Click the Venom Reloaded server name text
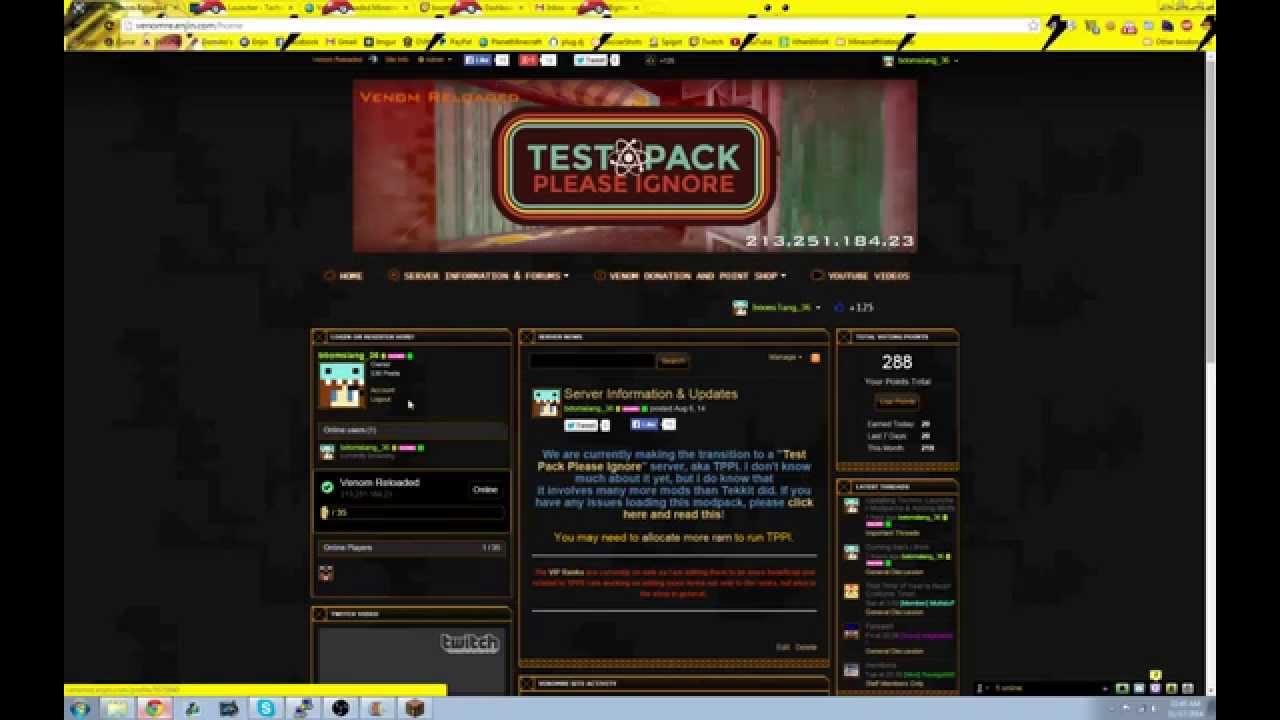This screenshot has height=720, width=1280. point(380,483)
